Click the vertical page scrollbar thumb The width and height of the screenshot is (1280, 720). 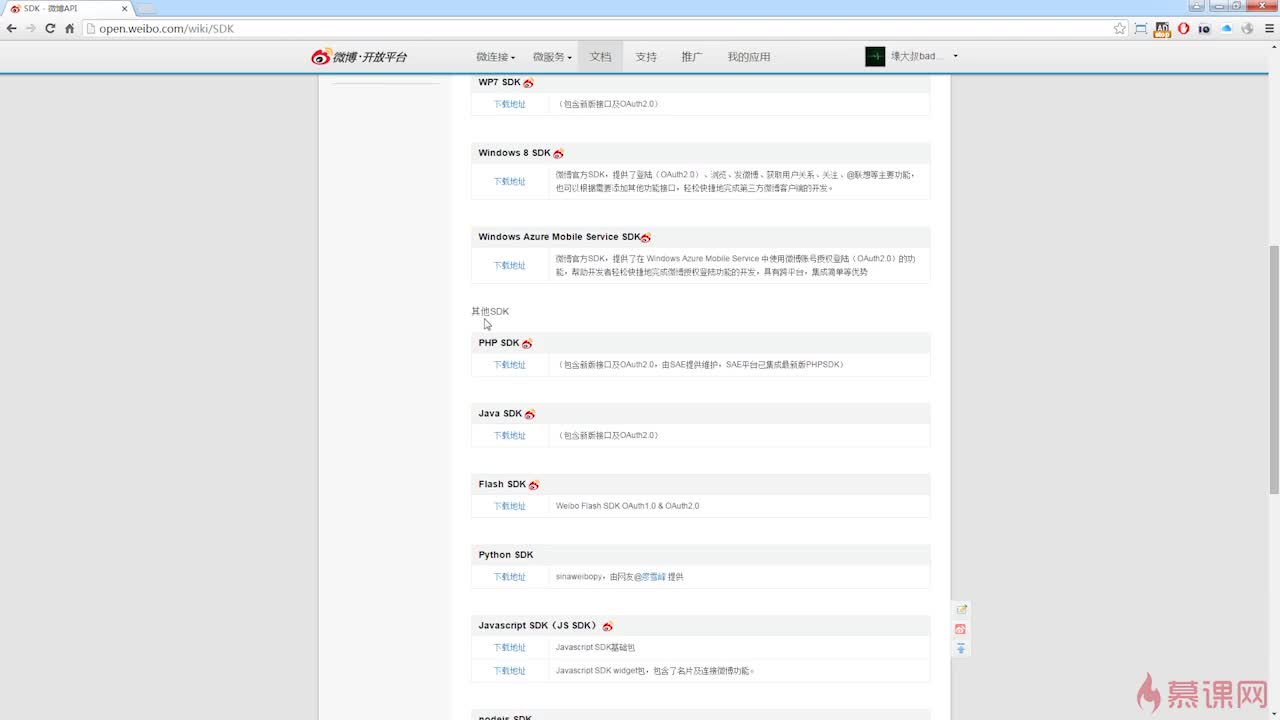pyautogui.click(x=1274, y=368)
